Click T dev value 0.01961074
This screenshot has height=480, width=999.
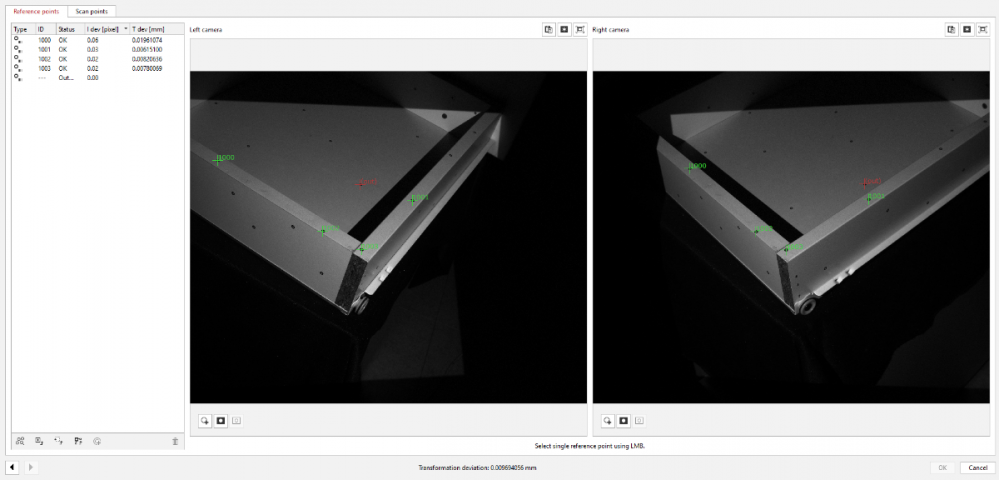(x=147, y=40)
